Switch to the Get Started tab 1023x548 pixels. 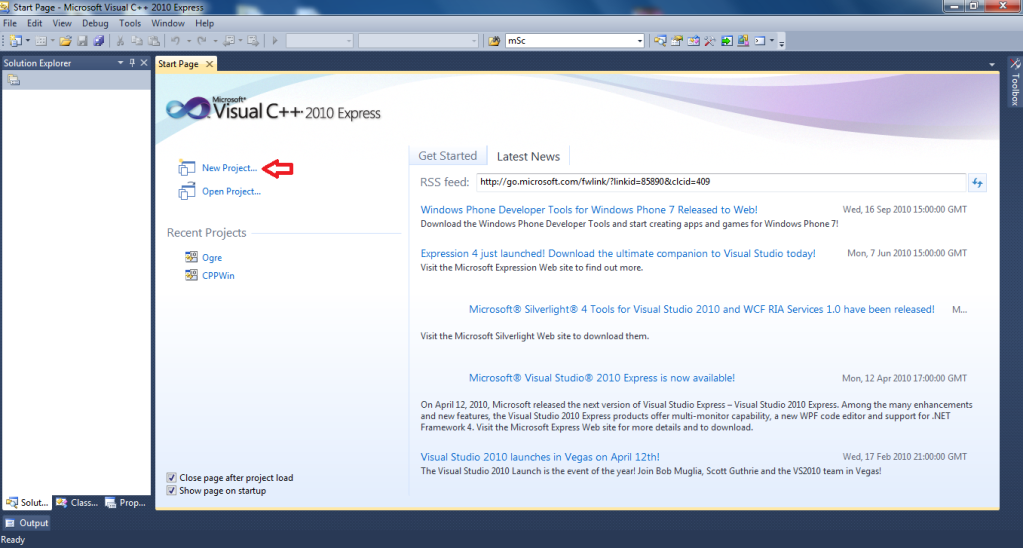(447, 156)
